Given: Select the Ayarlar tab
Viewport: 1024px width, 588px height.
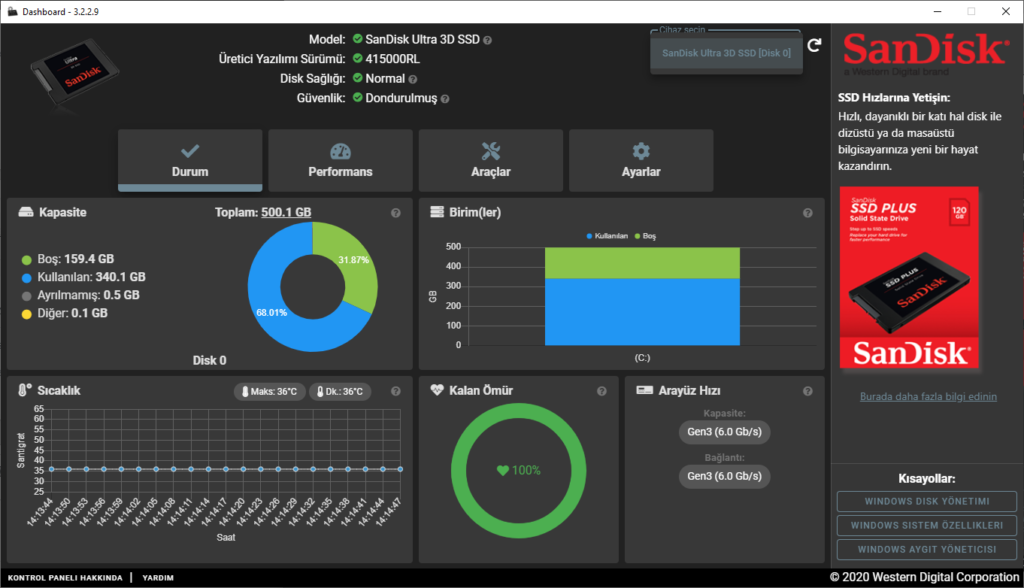Looking at the screenshot, I should click(641, 160).
